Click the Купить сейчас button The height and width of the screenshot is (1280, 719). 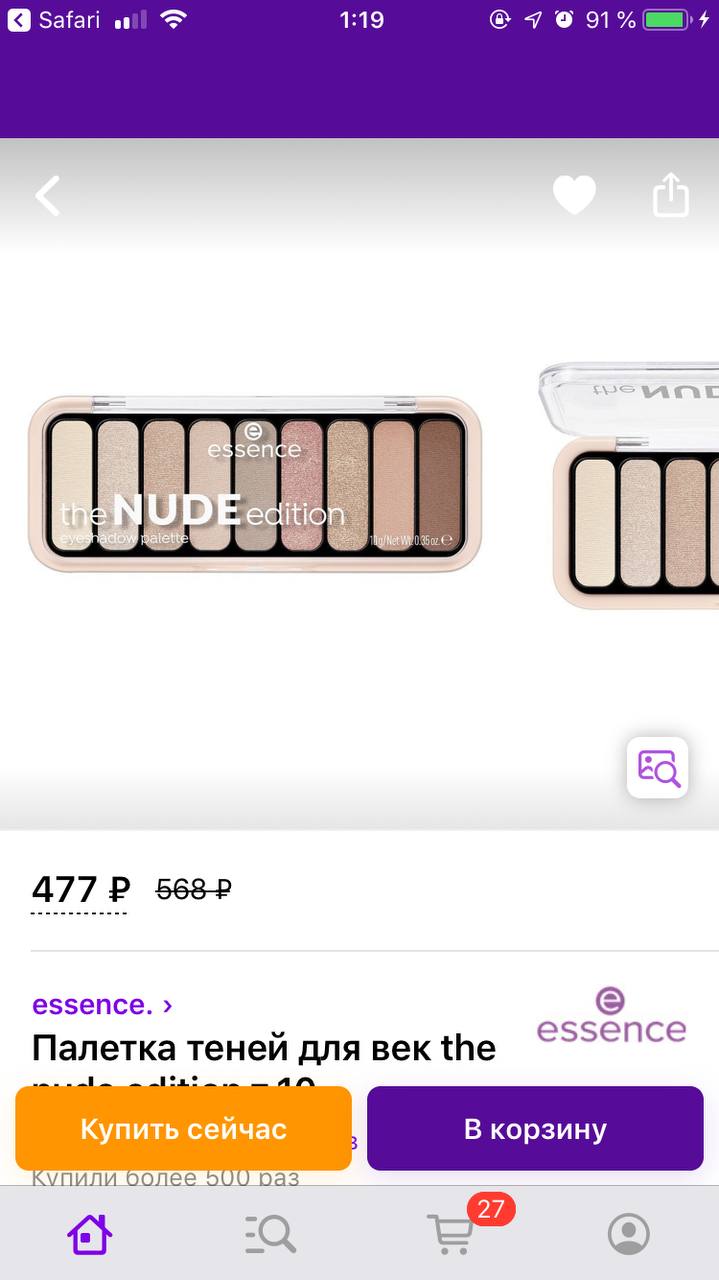pyautogui.click(x=184, y=1129)
